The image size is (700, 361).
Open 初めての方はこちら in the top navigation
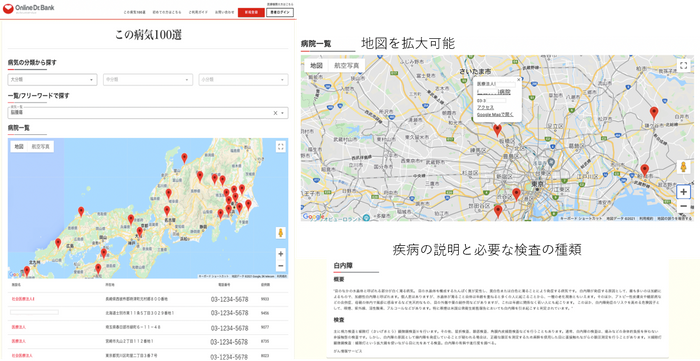pyautogui.click(x=167, y=12)
